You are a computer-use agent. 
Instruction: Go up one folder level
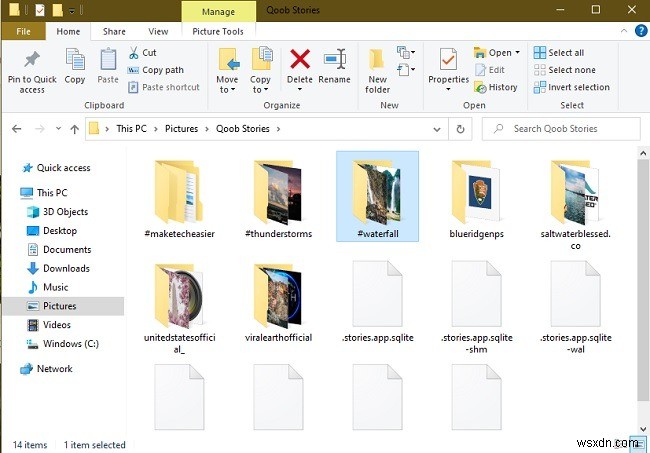click(x=75, y=129)
